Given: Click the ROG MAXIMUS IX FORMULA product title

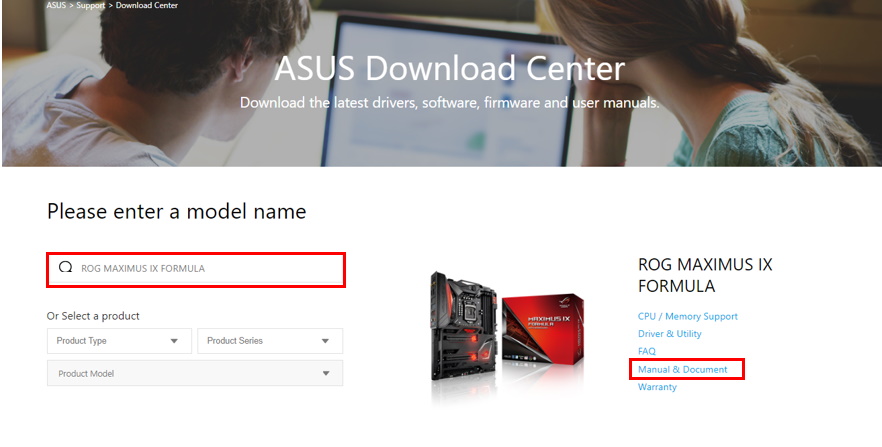Looking at the screenshot, I should tap(705, 276).
